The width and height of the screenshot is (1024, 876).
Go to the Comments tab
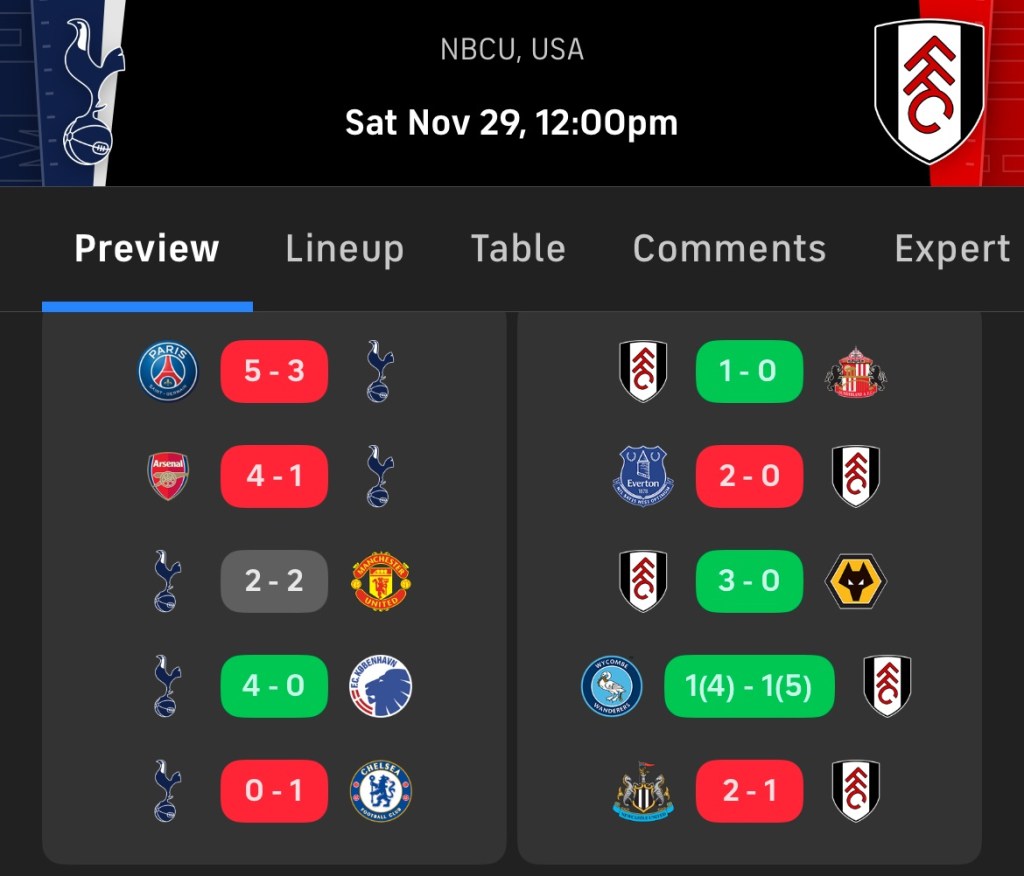click(x=729, y=249)
